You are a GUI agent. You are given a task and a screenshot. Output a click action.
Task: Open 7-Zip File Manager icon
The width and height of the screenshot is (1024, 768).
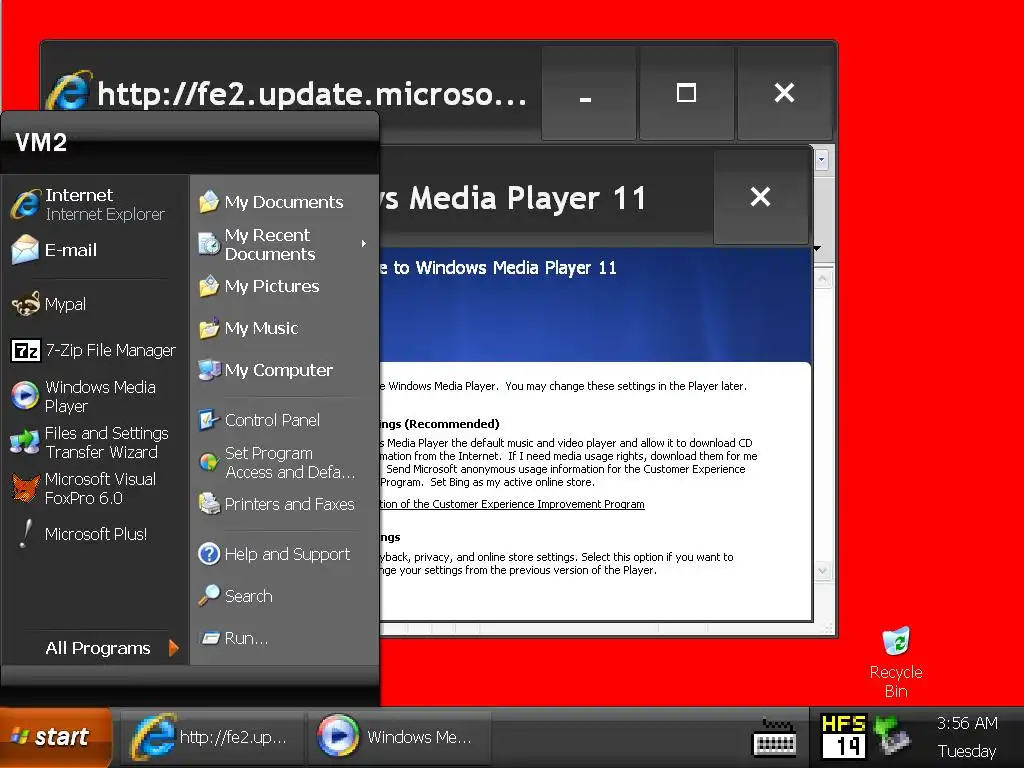(x=26, y=351)
